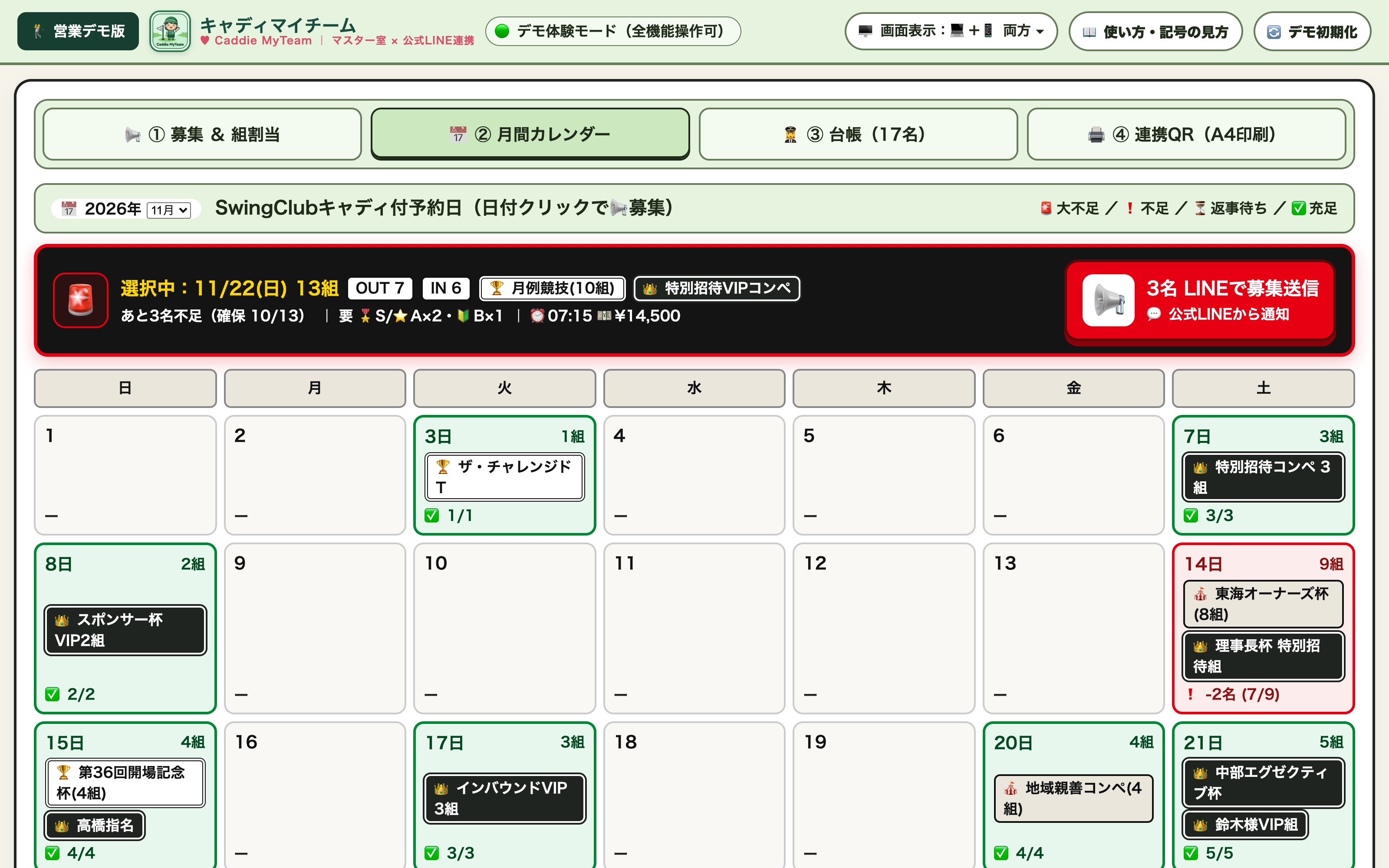This screenshot has height=868, width=1389.
Task: Open the 11月 month dropdown
Action: click(169, 210)
